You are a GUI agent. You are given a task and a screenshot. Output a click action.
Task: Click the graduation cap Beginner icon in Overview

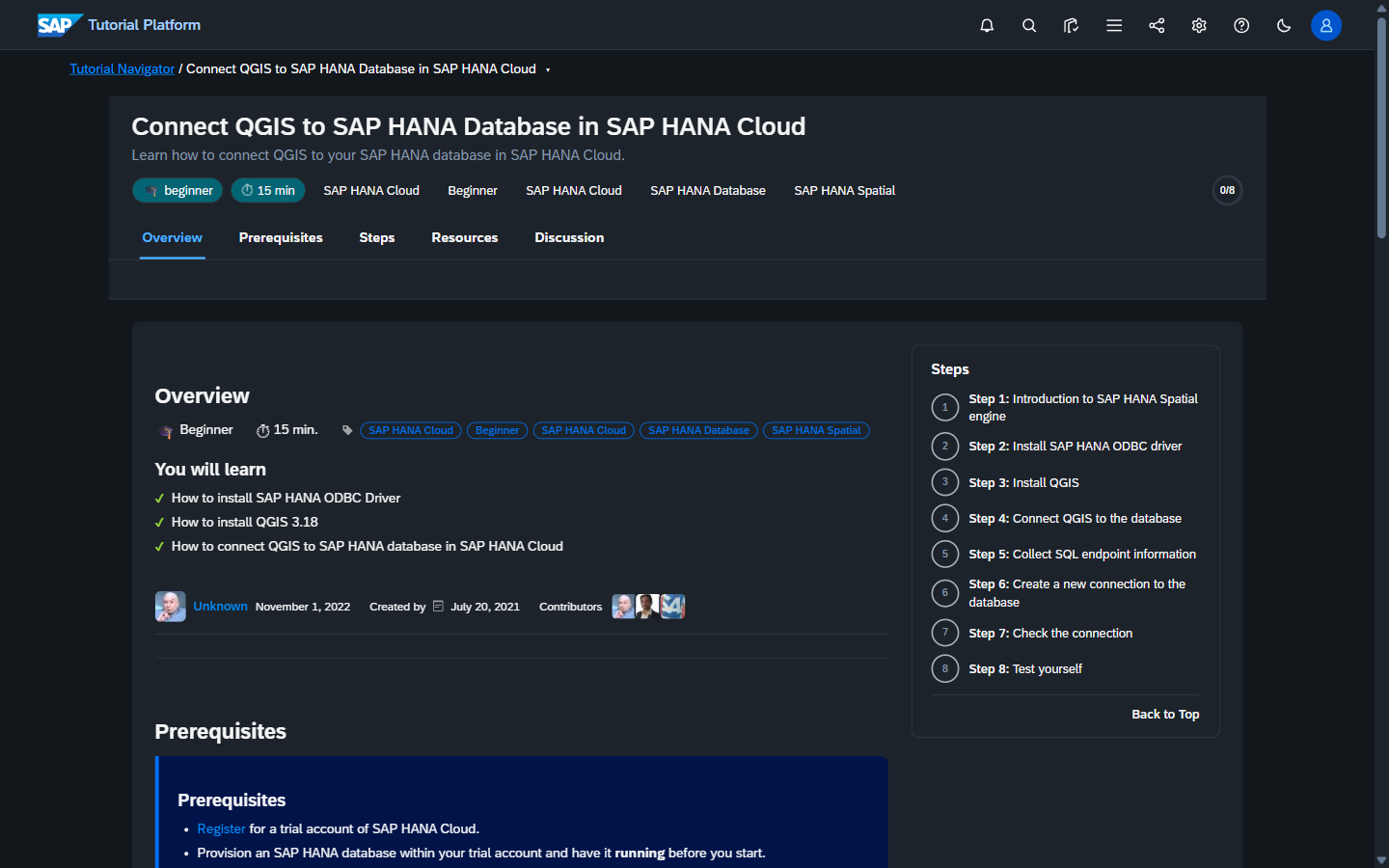165,431
